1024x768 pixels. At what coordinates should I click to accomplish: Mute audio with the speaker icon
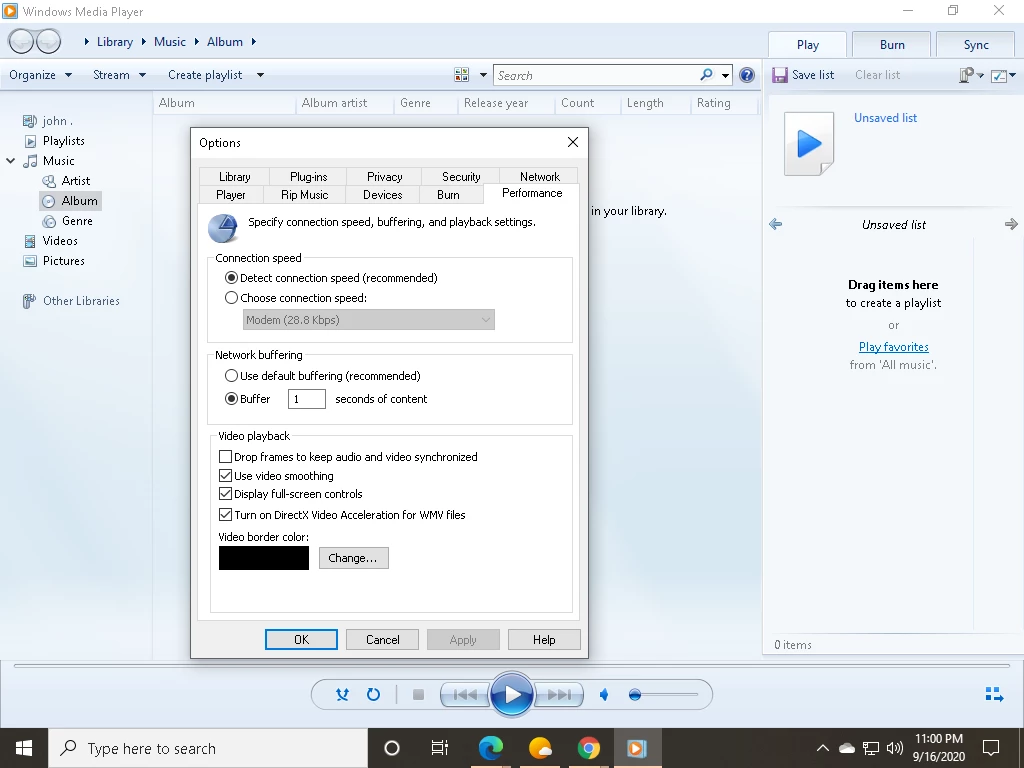[x=604, y=695]
